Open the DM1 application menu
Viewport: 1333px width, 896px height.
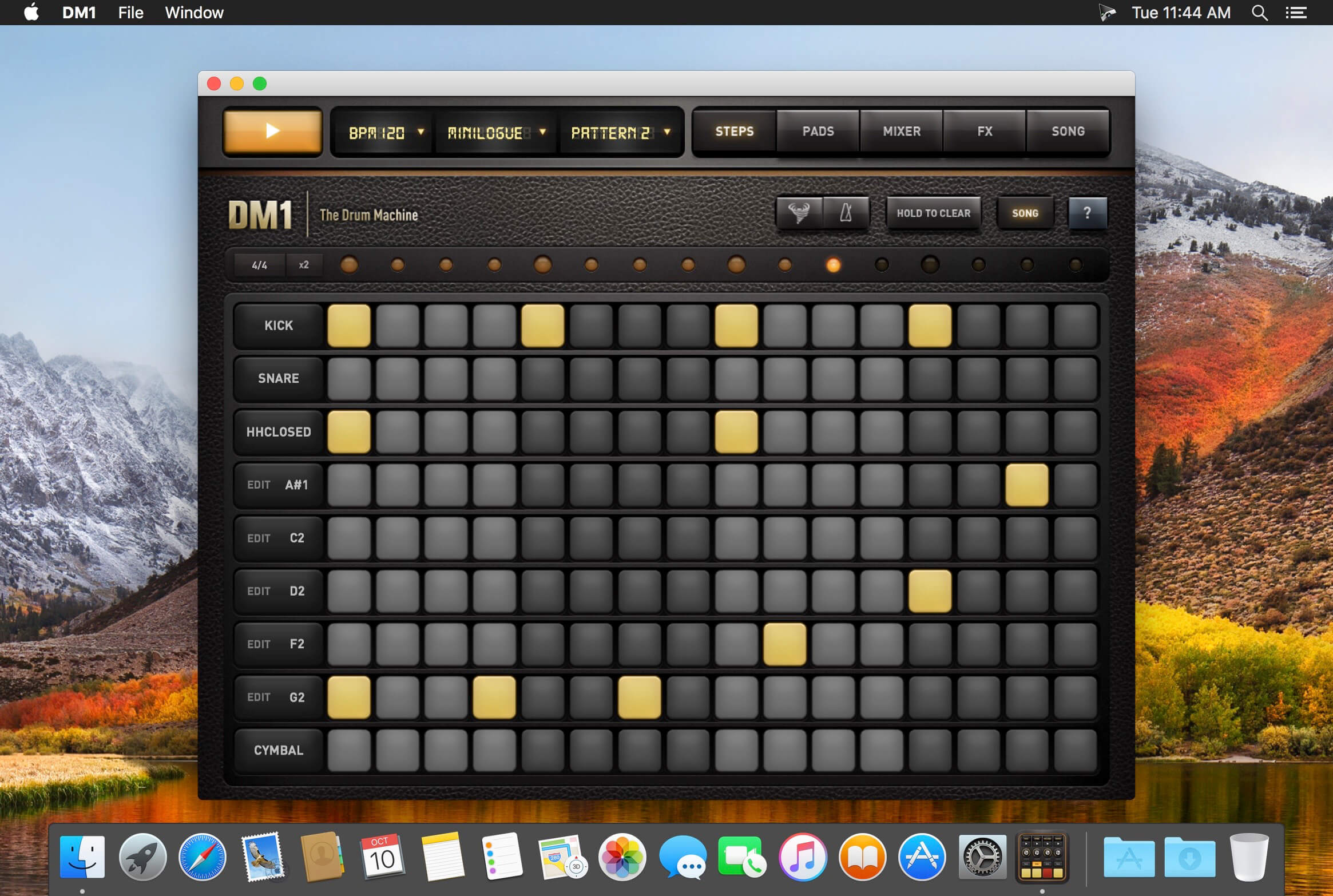(x=79, y=13)
